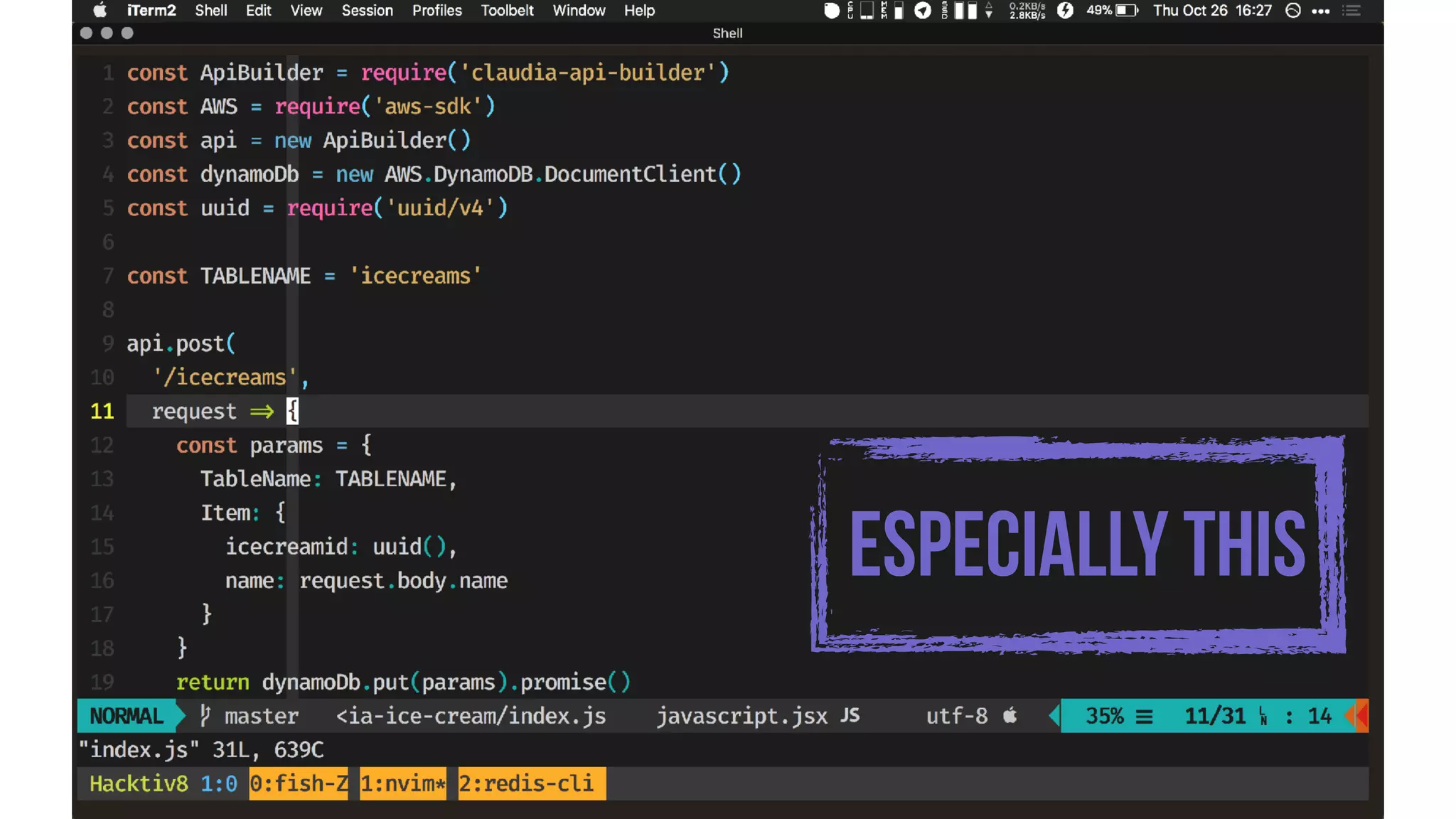1456x819 pixels.
Task: Switch to the 0:fish-Z tmux window
Action: pos(298,783)
